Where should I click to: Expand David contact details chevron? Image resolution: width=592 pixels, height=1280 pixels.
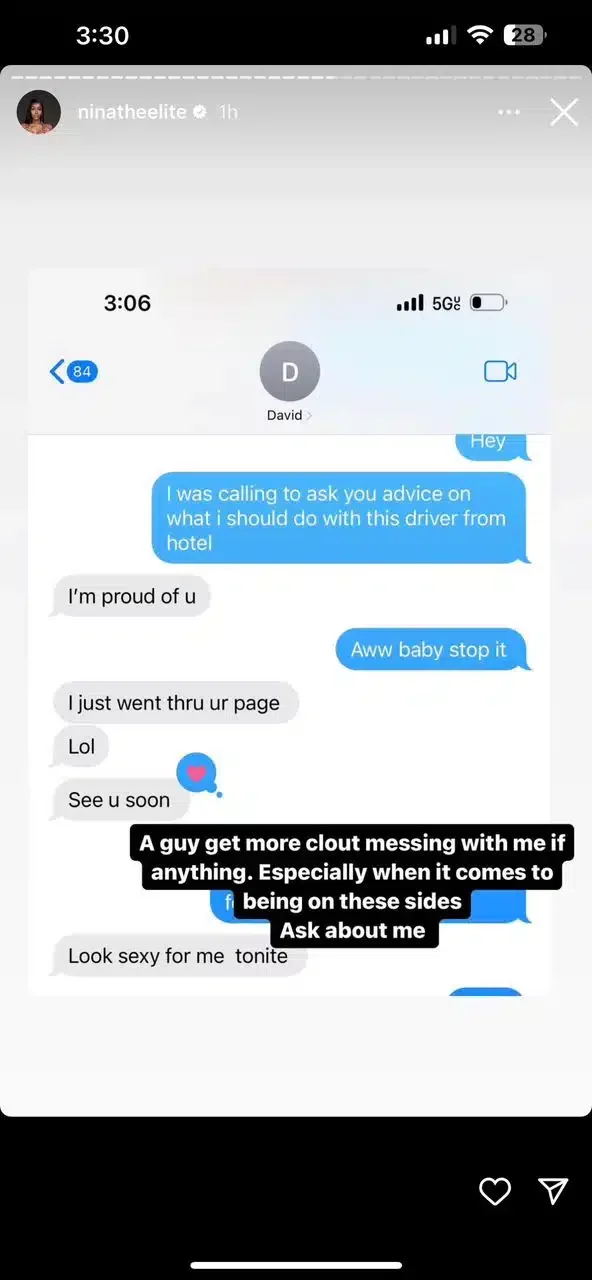(308, 415)
